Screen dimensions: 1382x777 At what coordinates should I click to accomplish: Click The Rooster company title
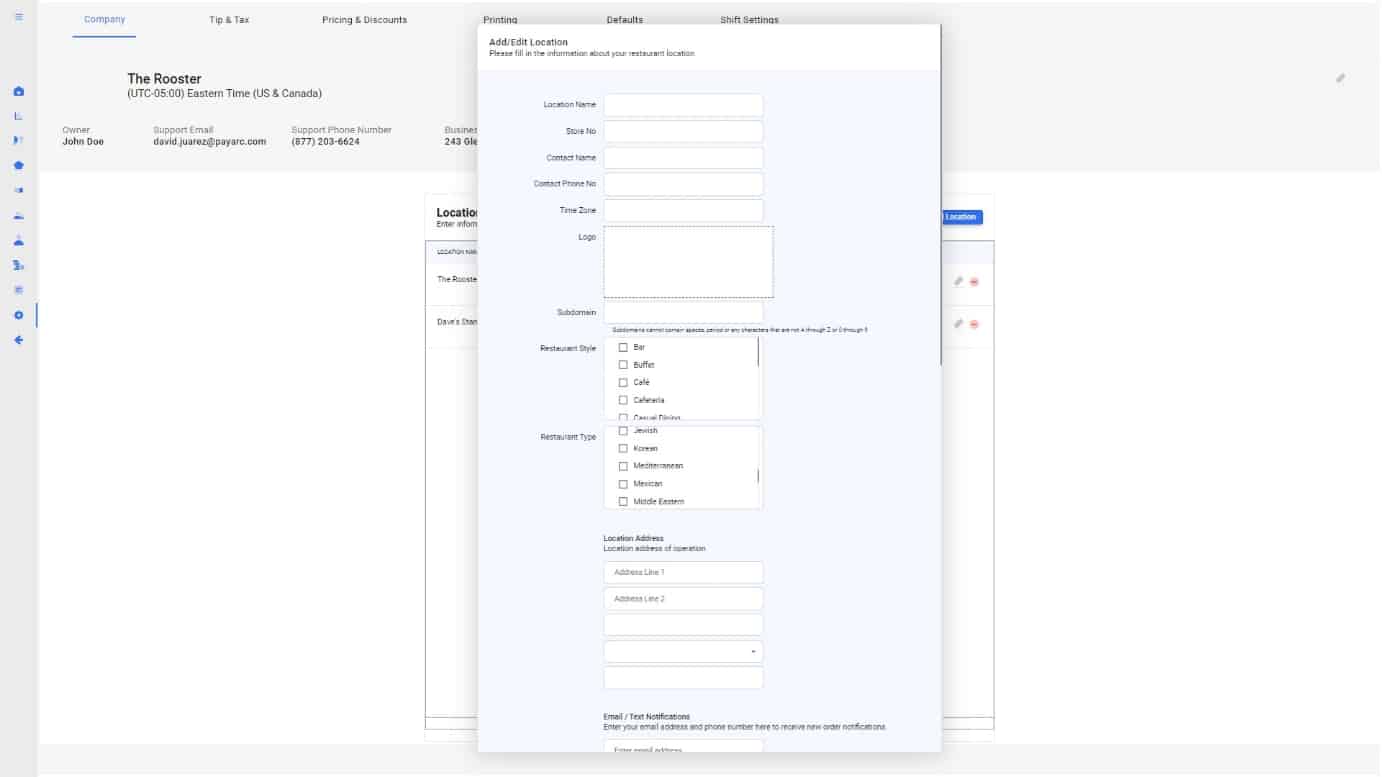164,79
